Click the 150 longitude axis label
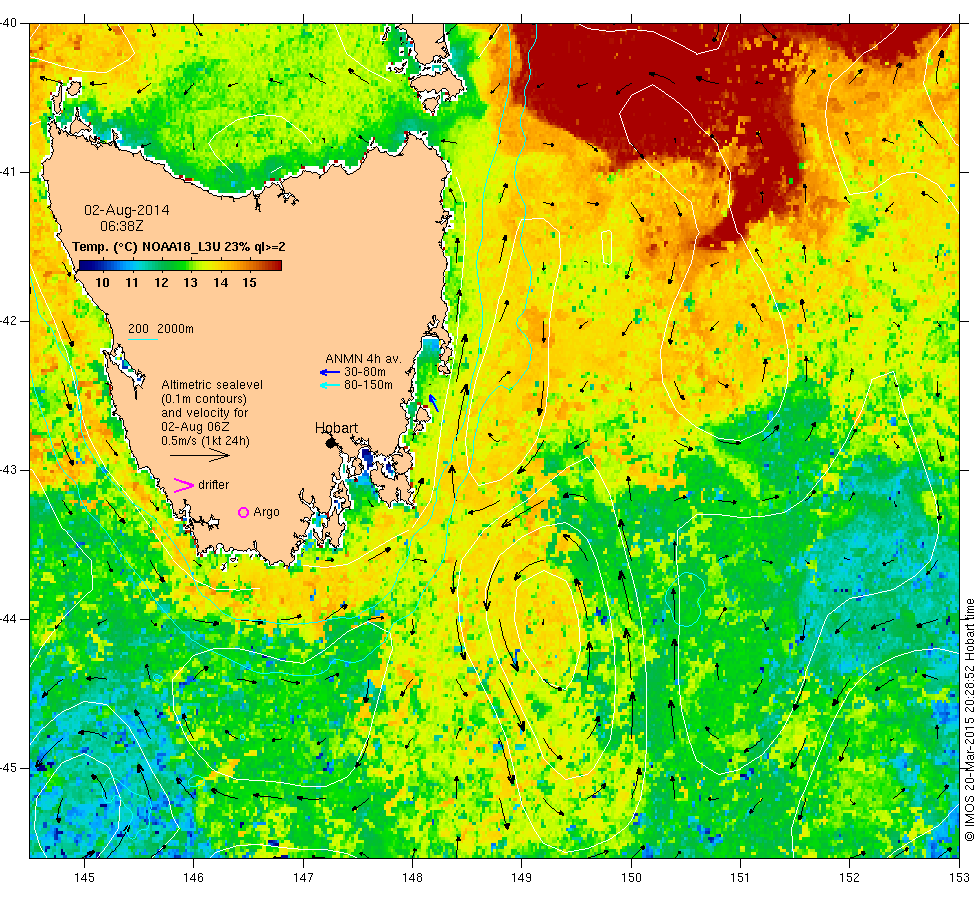The height and width of the screenshot is (900, 980). click(631, 878)
